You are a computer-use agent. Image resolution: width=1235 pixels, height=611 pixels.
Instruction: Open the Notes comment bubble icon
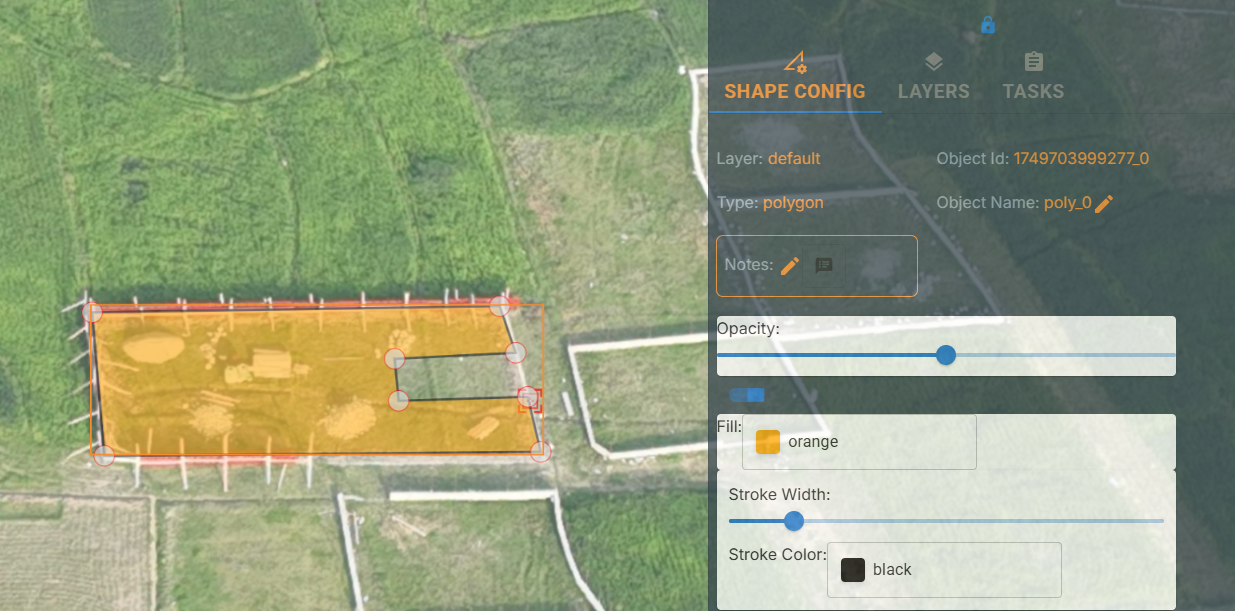click(824, 266)
